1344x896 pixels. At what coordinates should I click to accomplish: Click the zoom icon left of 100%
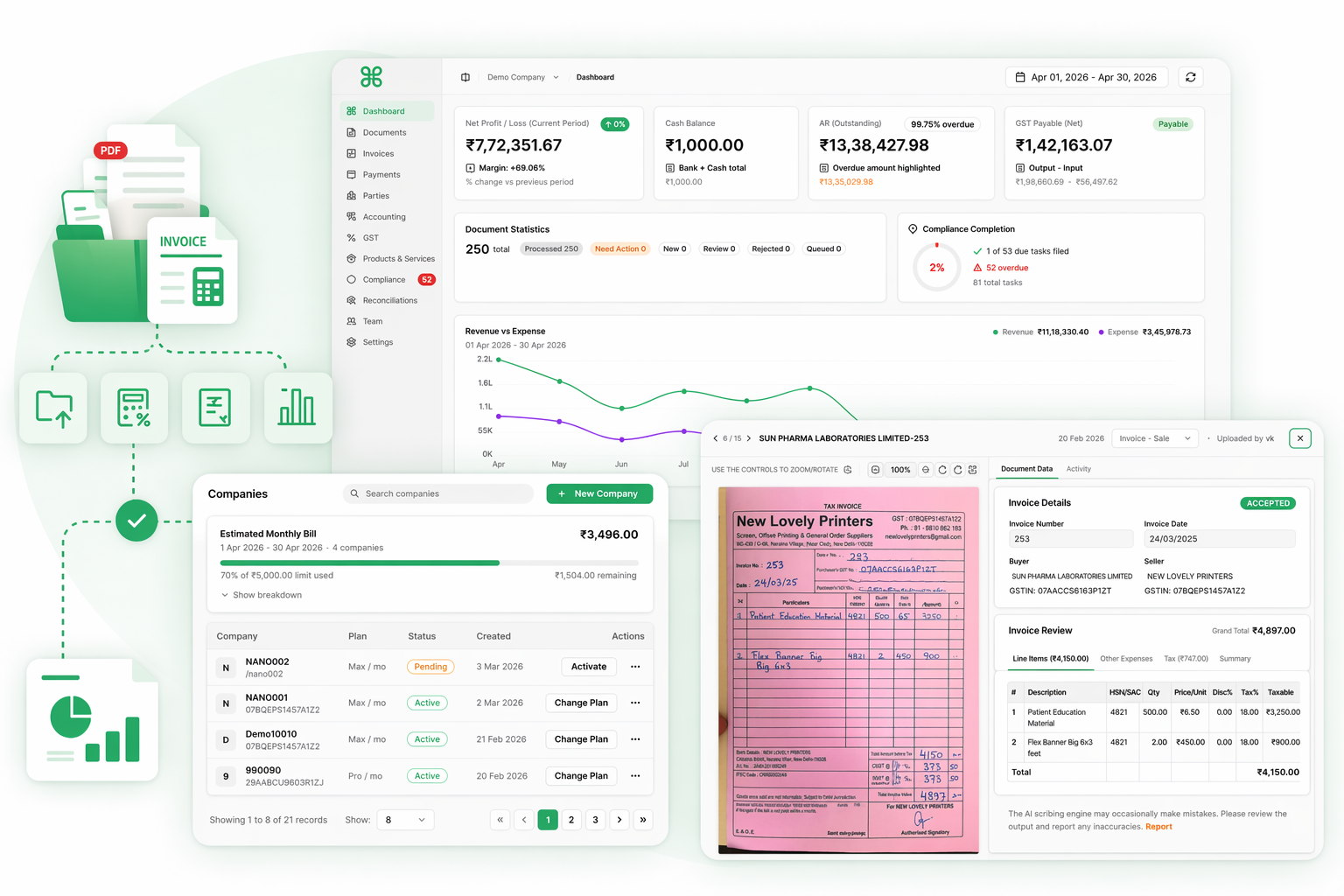point(875,470)
